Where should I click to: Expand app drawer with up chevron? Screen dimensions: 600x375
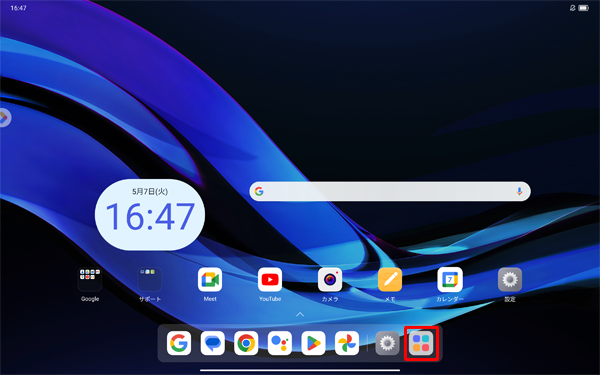[x=300, y=314]
